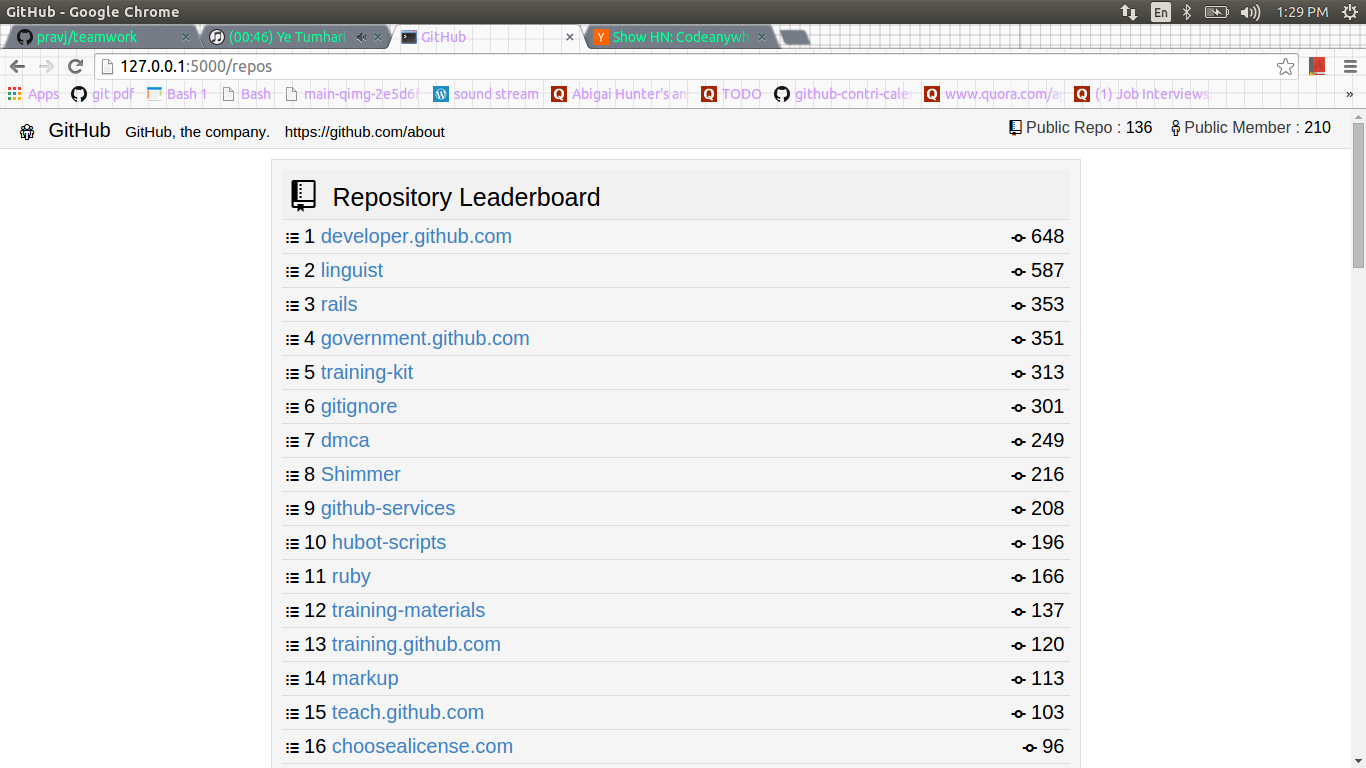Open the ruby repository link
The width and height of the screenshot is (1366, 768).
tap(351, 577)
